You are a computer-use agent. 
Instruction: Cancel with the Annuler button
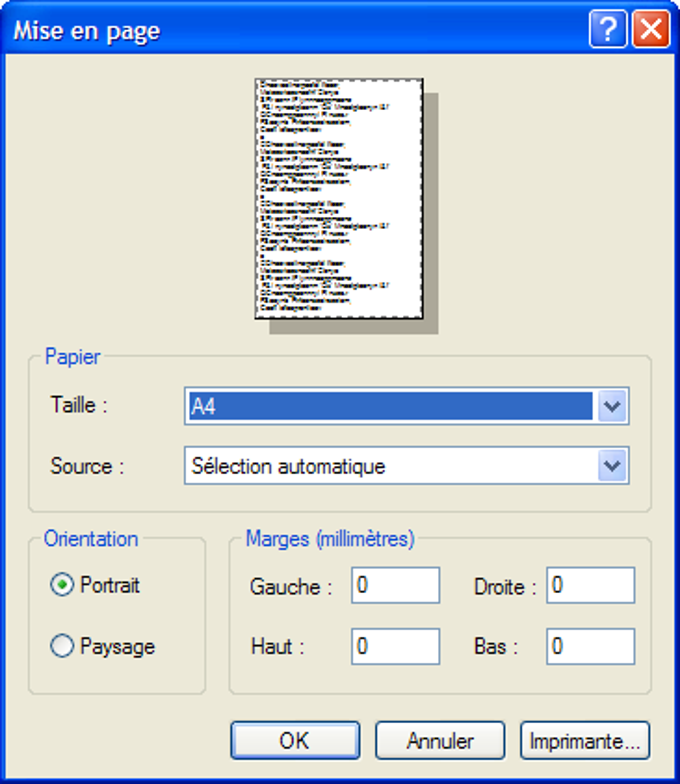440,740
